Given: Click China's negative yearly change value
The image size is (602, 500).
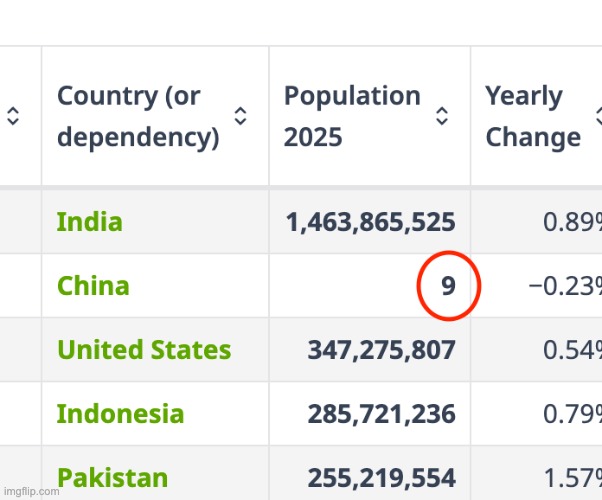Looking at the screenshot, I should pos(565,287).
